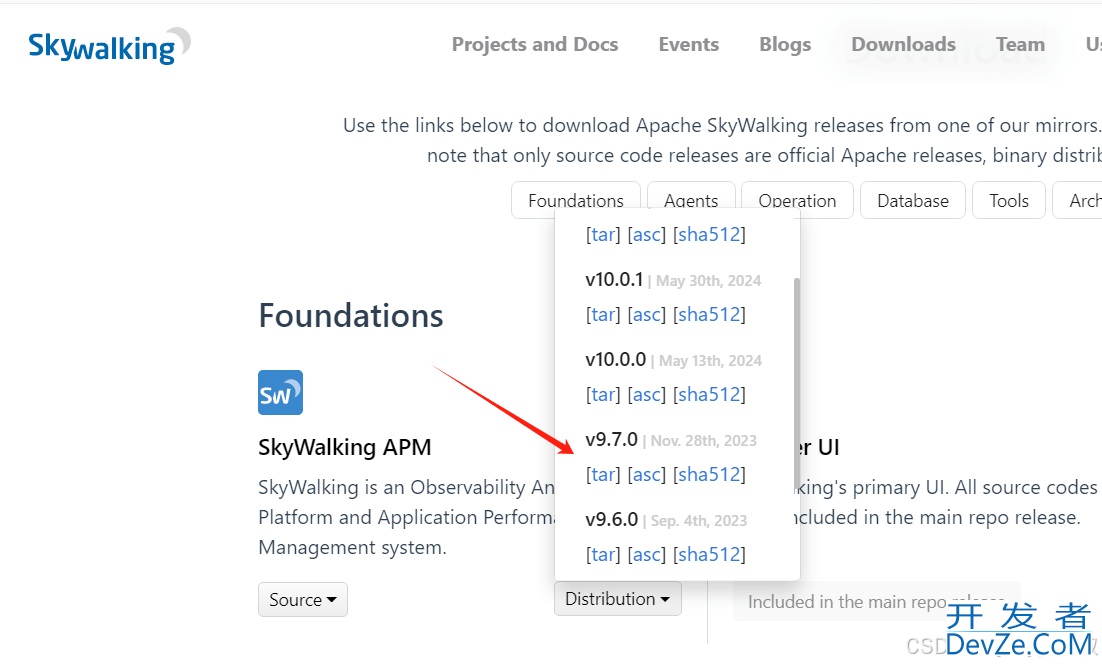
Task: Click version label v9.7.0
Action: (x=611, y=440)
